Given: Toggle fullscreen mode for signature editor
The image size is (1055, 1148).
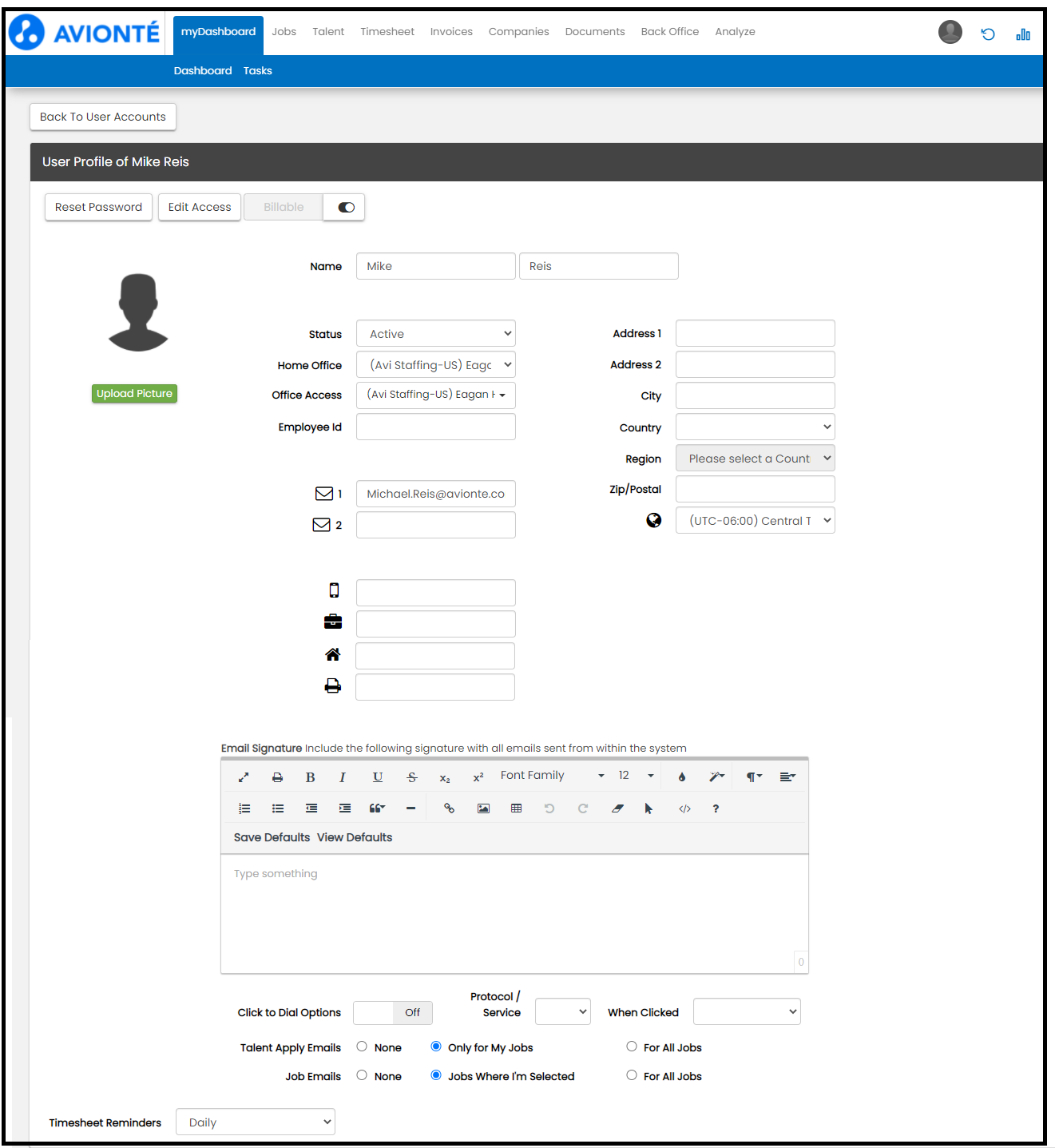Looking at the screenshot, I should click(x=244, y=777).
